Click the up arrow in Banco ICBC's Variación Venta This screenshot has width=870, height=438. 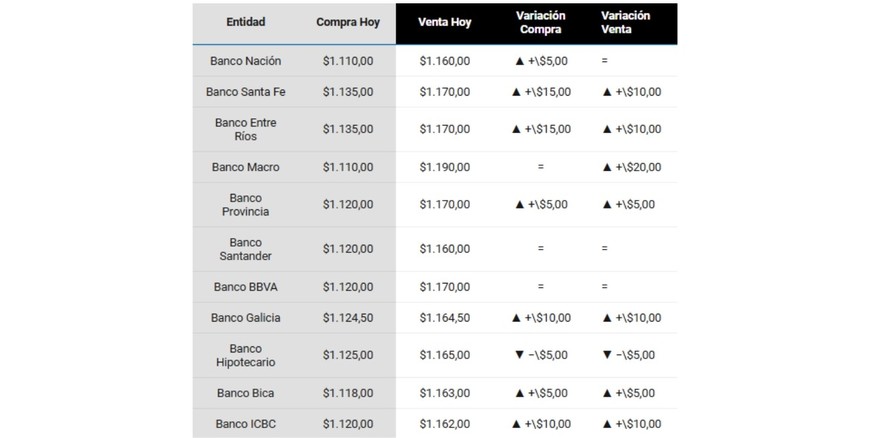click(x=607, y=423)
